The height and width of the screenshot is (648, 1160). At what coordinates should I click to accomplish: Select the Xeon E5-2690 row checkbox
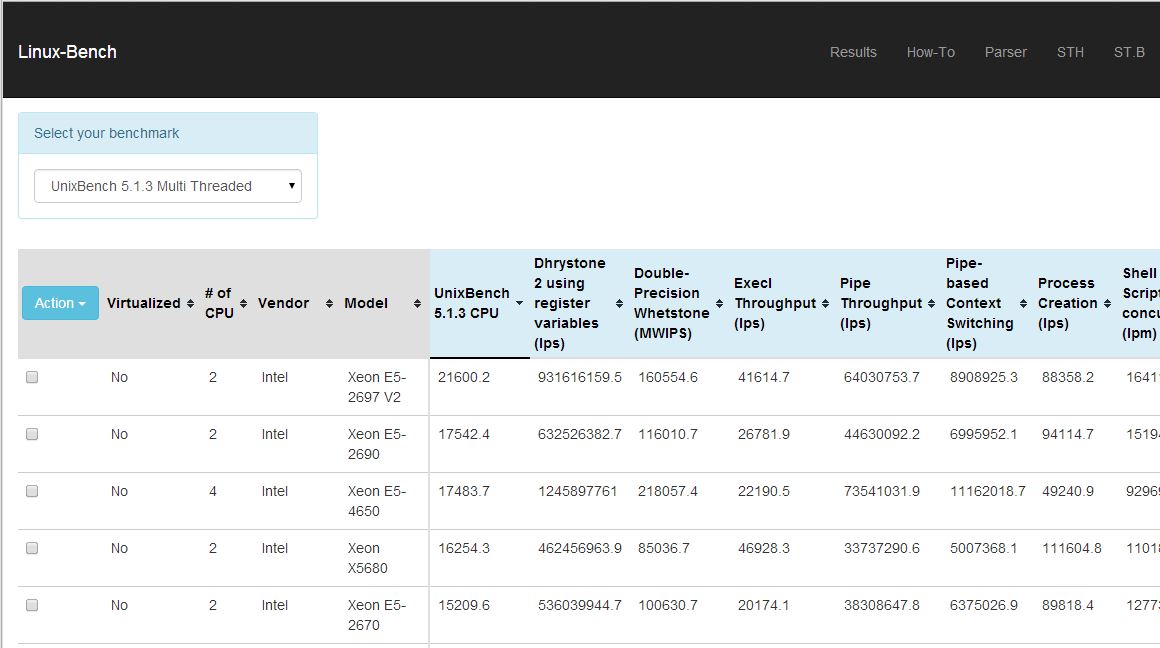coord(32,435)
